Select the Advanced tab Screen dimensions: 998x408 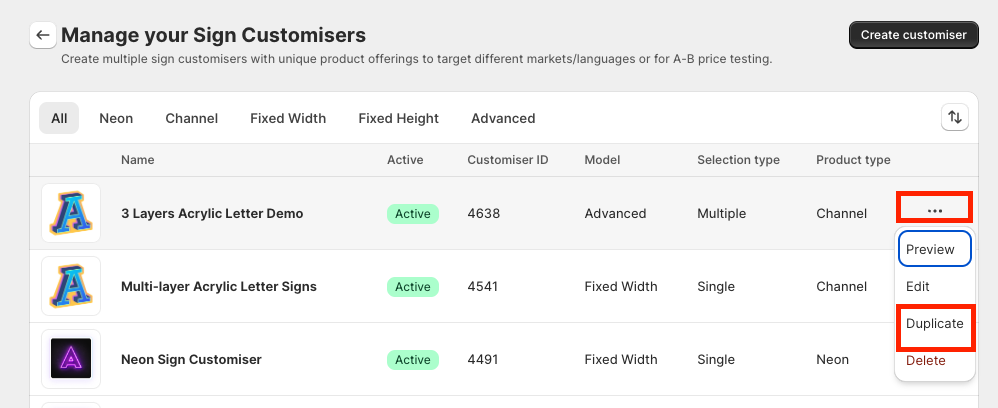pyautogui.click(x=503, y=118)
